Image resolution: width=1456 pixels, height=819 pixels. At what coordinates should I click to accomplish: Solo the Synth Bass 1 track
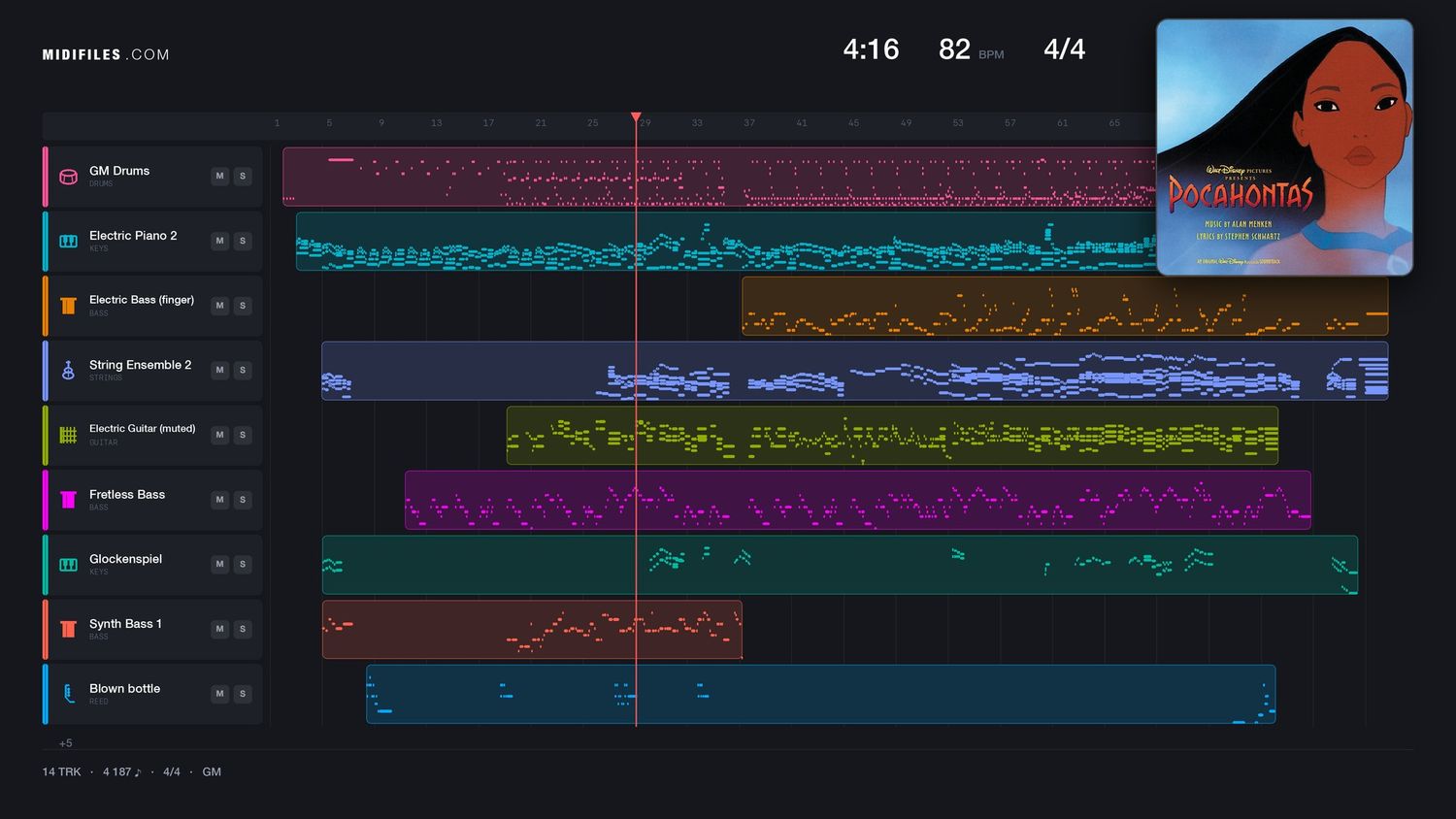[x=243, y=629]
